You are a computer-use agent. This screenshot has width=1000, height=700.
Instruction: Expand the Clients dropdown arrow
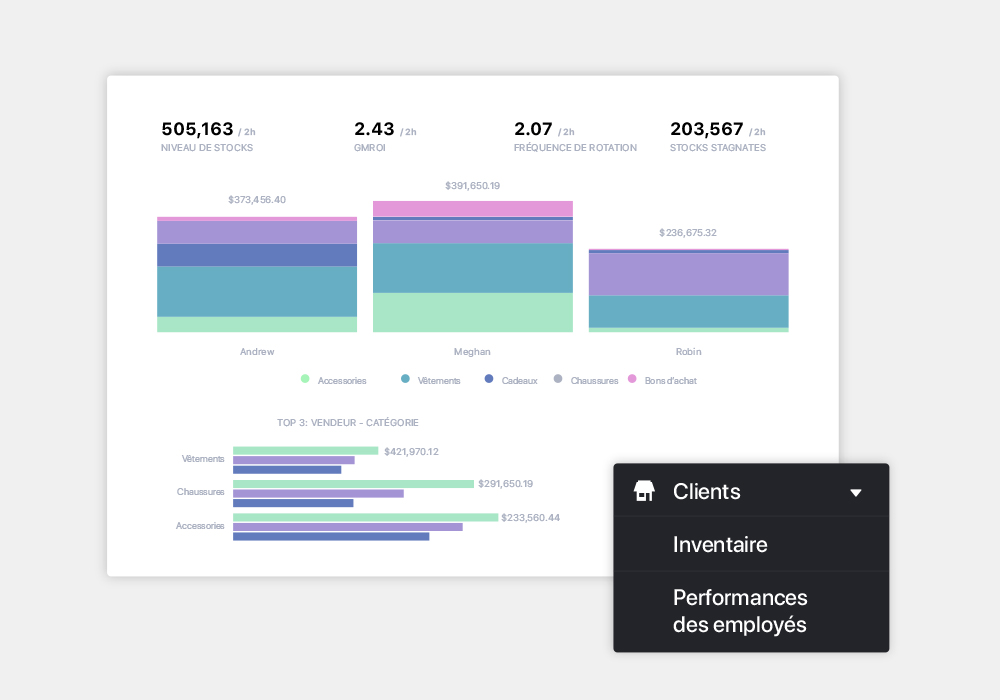(x=855, y=492)
